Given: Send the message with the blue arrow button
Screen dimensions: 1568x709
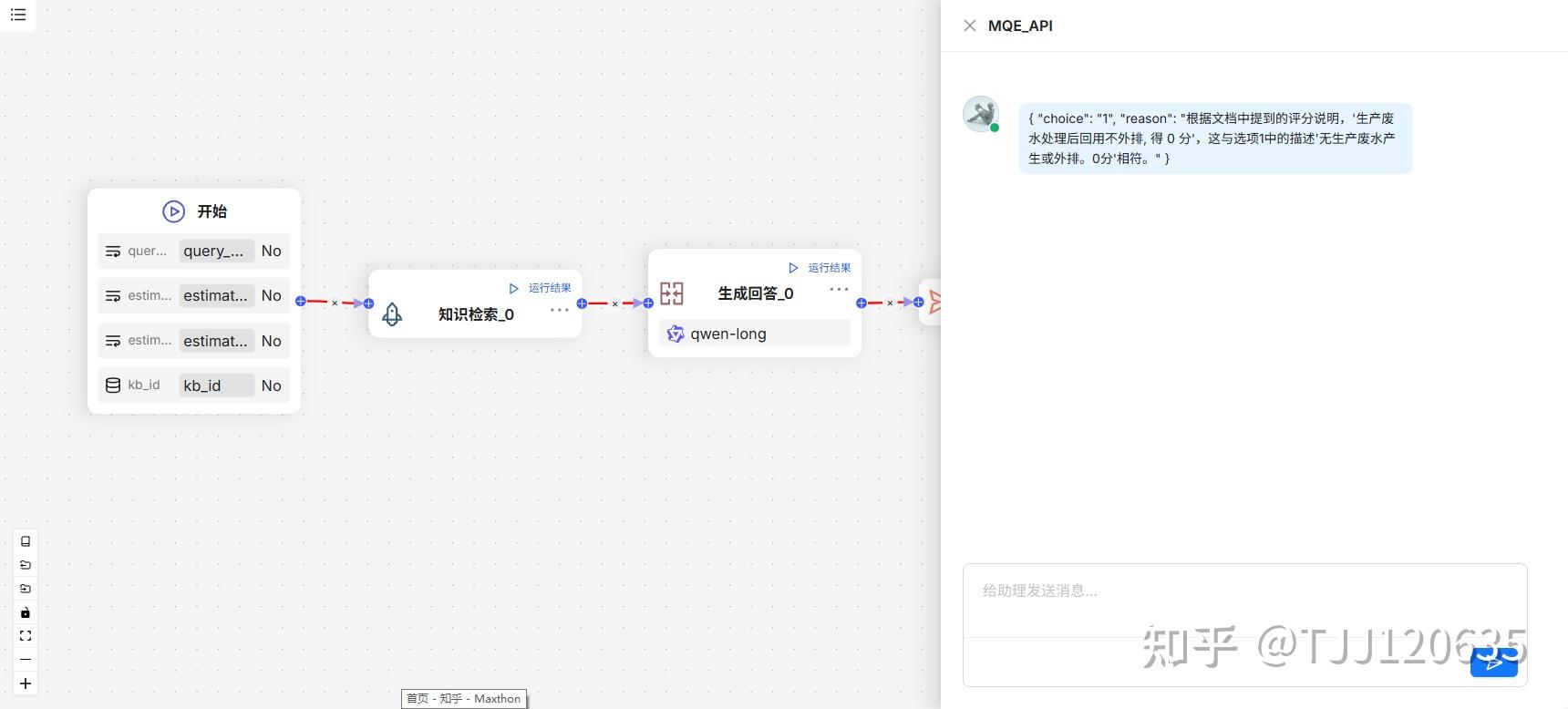Looking at the screenshot, I should 1493,663.
